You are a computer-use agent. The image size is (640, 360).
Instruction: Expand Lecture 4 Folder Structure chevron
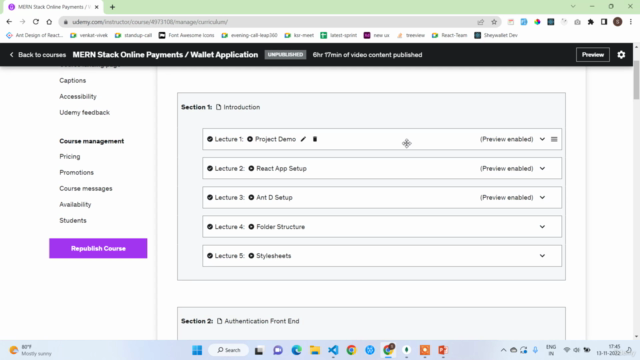[542, 227]
